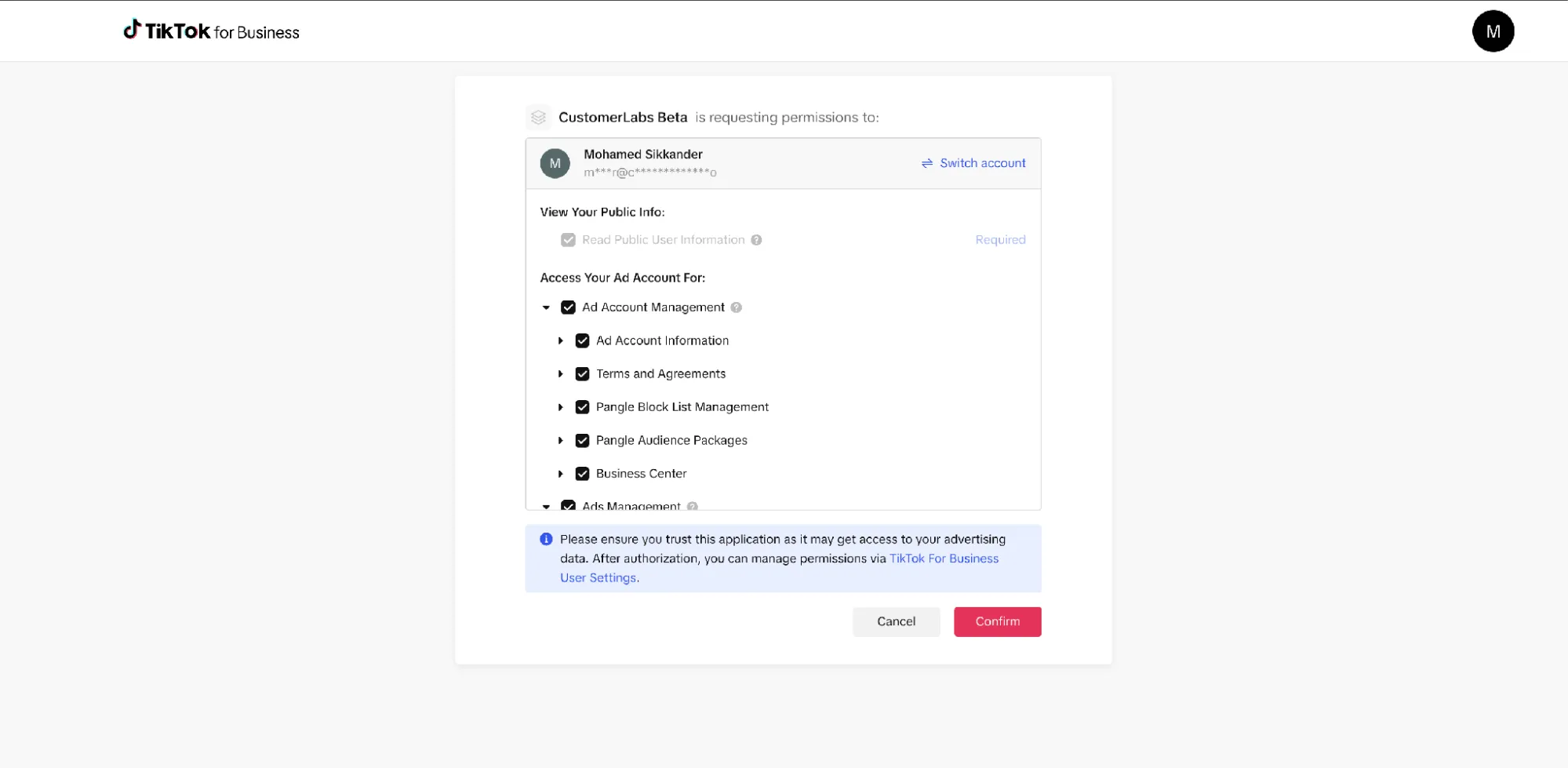Viewport: 1568px width, 768px height.
Task: Confirm the requested permissions
Action: pos(997,621)
